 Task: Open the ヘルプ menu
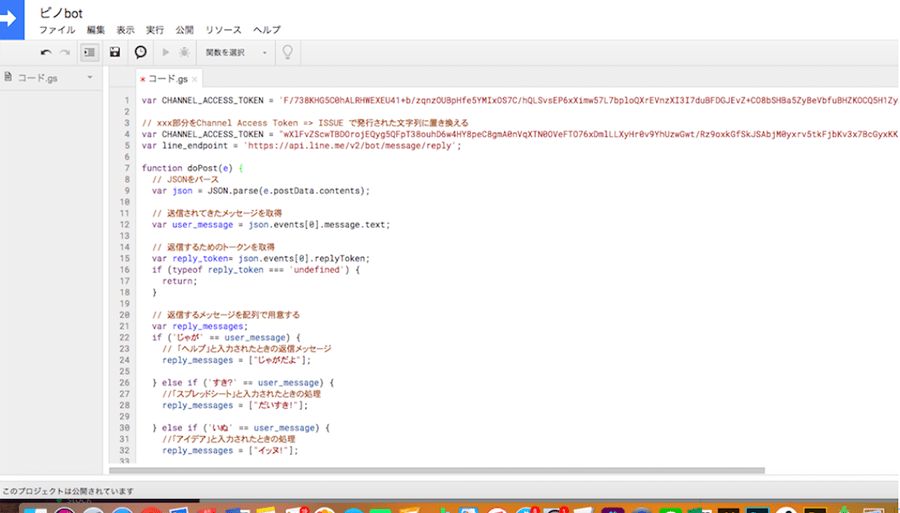pyautogui.click(x=267, y=30)
